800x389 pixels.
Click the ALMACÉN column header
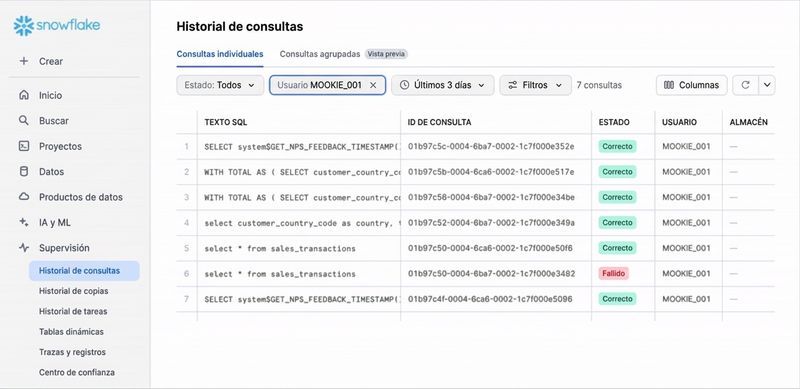pyautogui.click(x=748, y=123)
